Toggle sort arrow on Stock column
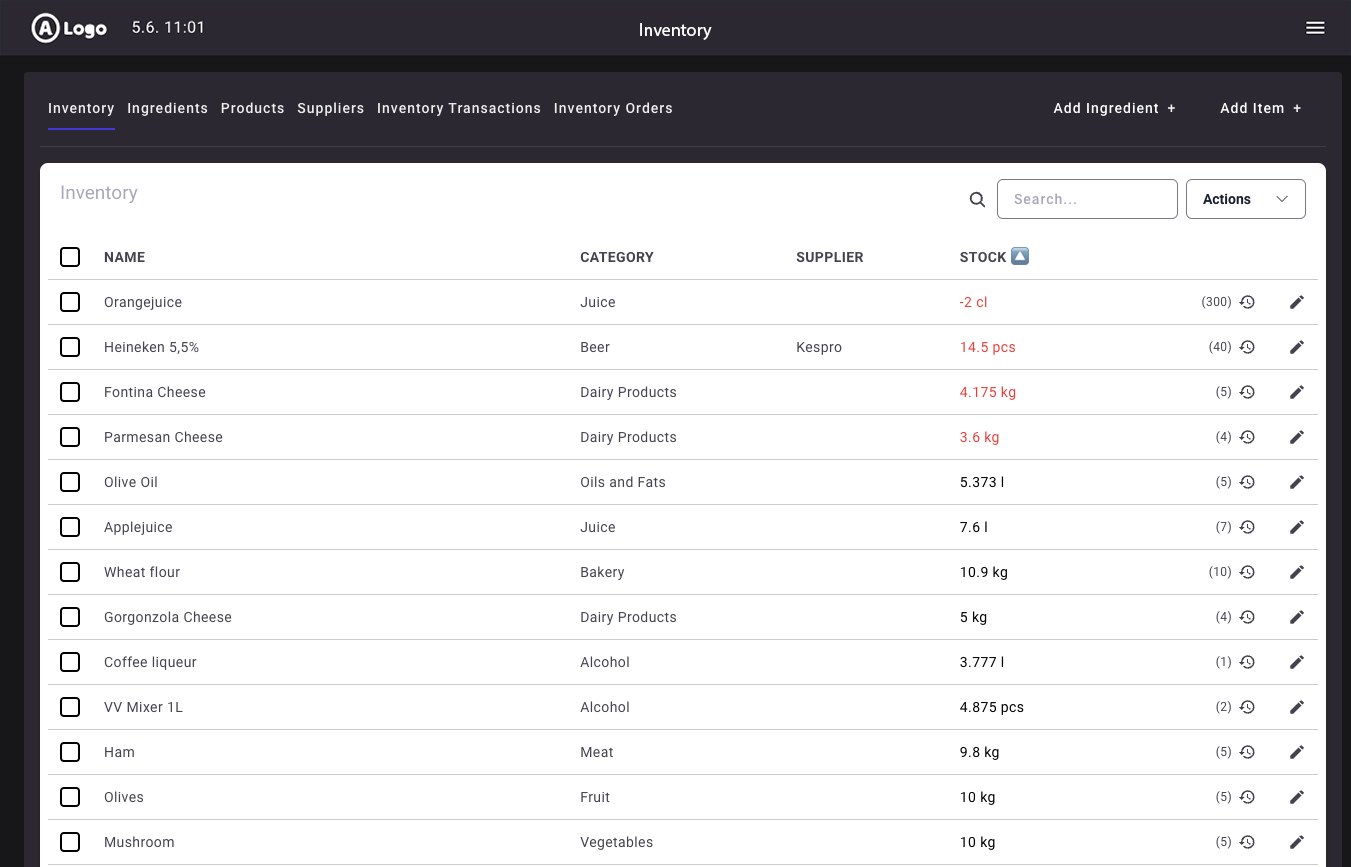Viewport: 1351px width, 867px height. 1019,256
